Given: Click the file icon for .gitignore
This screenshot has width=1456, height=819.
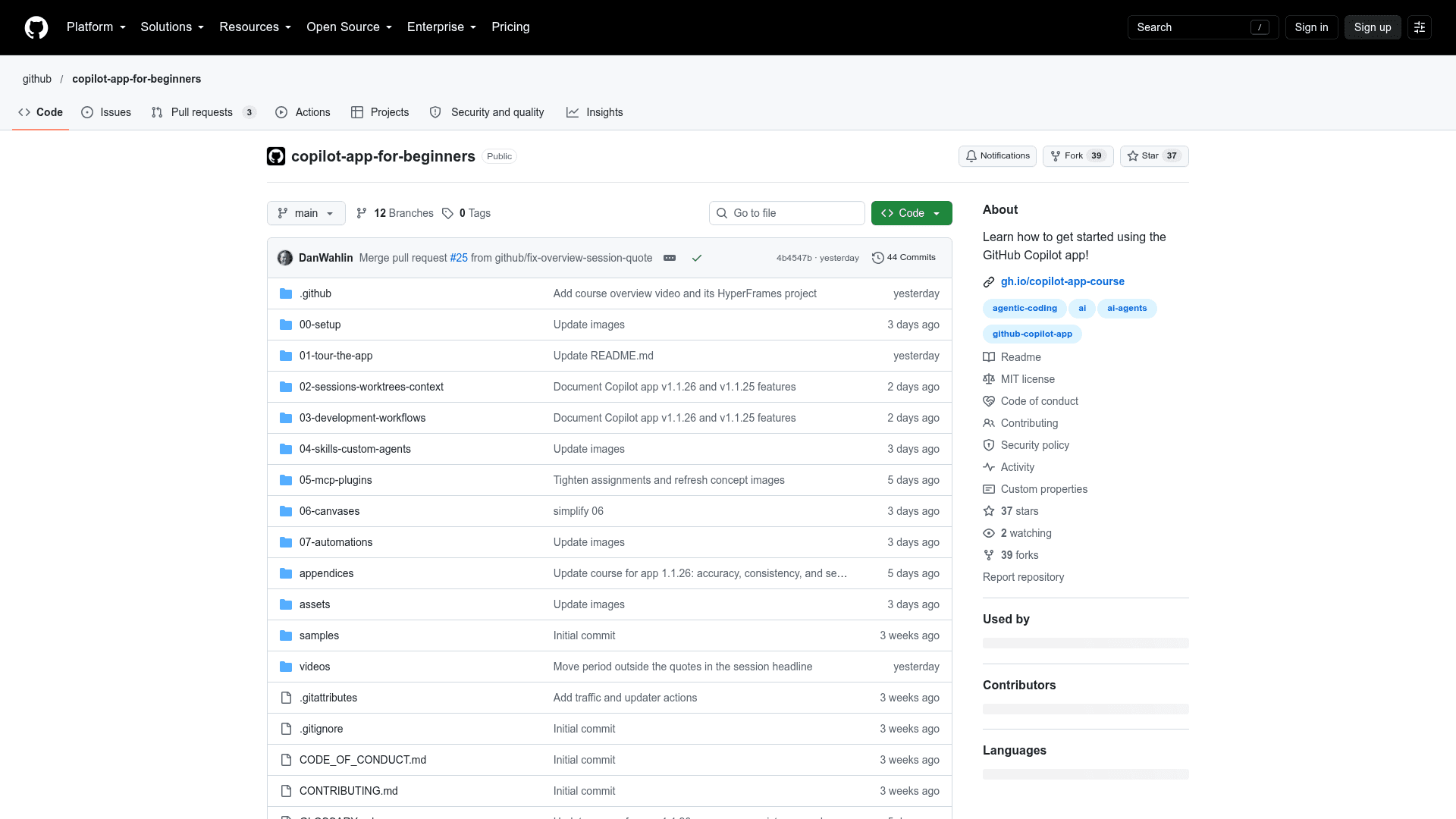Looking at the screenshot, I should click(286, 729).
